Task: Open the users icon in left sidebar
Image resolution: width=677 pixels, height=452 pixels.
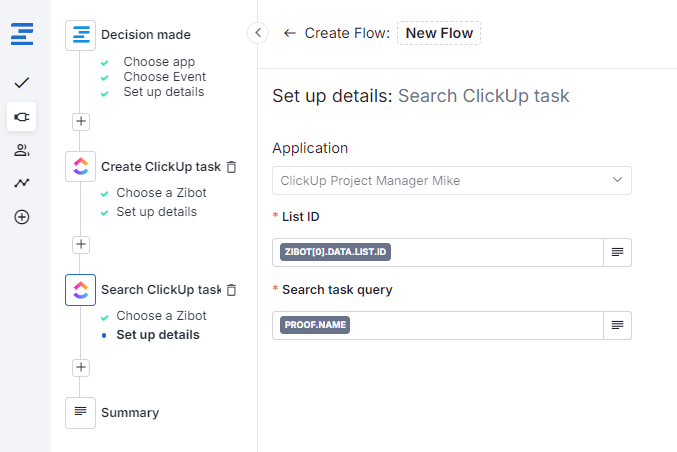Action: coord(21,150)
